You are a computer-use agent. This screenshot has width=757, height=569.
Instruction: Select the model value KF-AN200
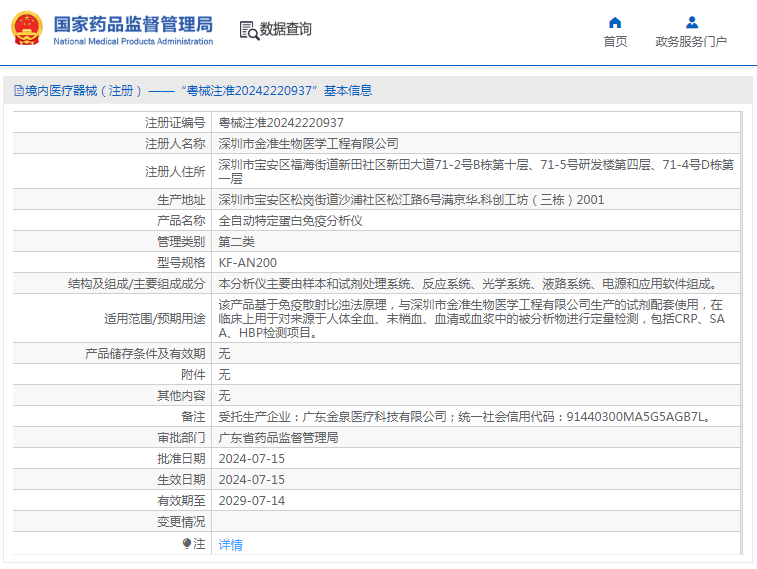coord(248,263)
